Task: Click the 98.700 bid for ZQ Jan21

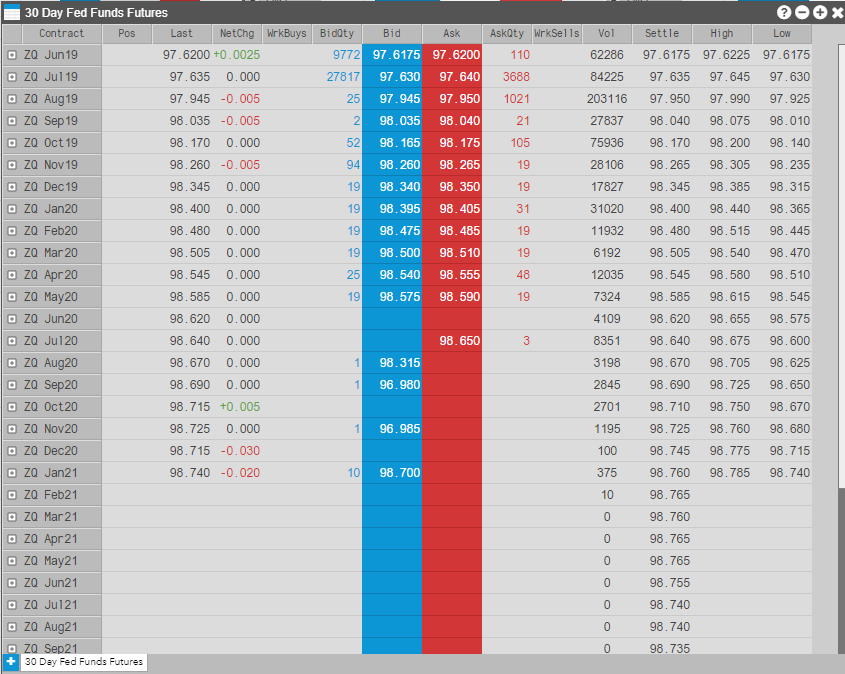Action: click(x=392, y=473)
